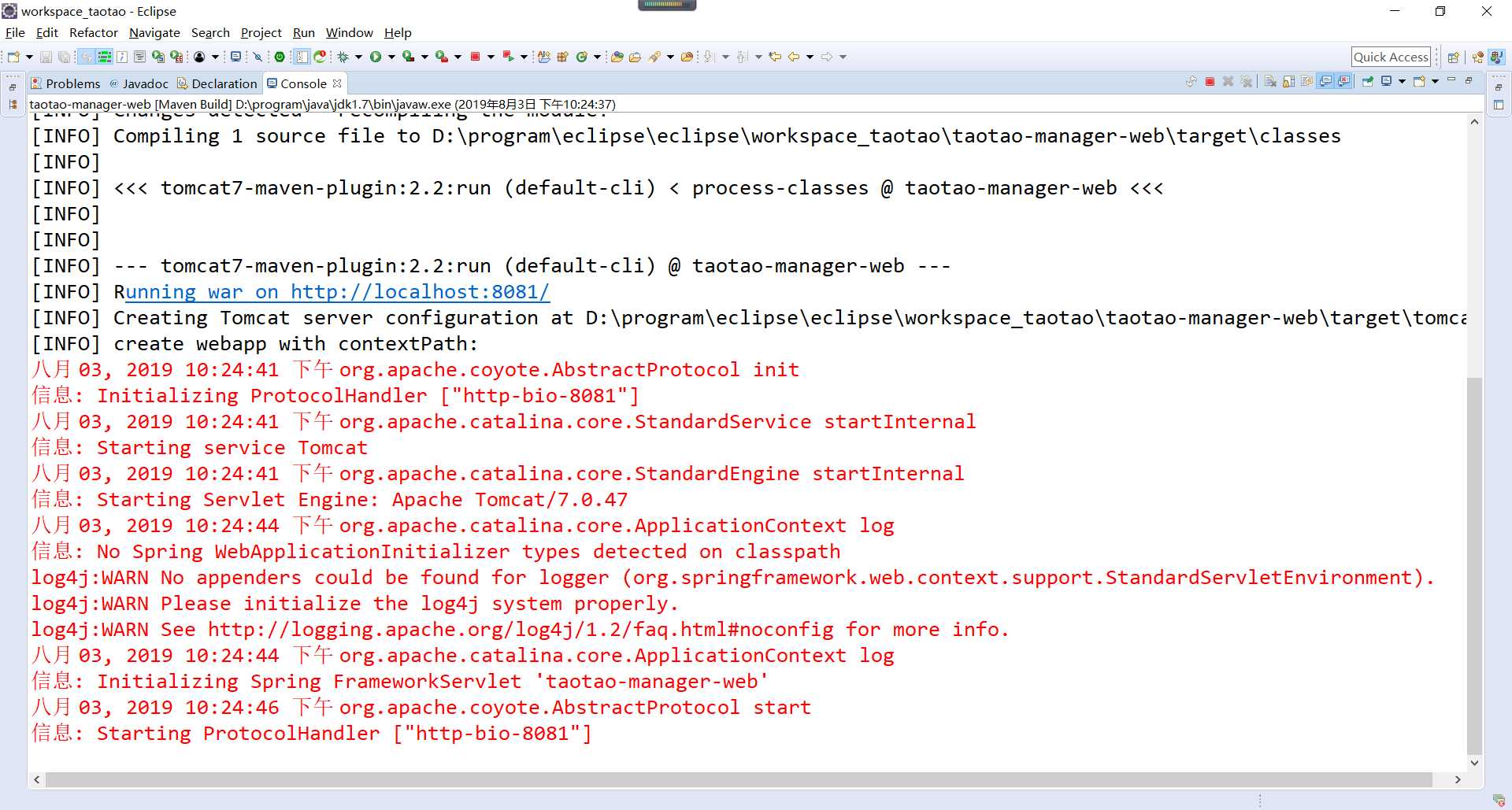The width and height of the screenshot is (1512, 810).
Task: Toggle Pin Console button
Action: pyautogui.click(x=1367, y=81)
